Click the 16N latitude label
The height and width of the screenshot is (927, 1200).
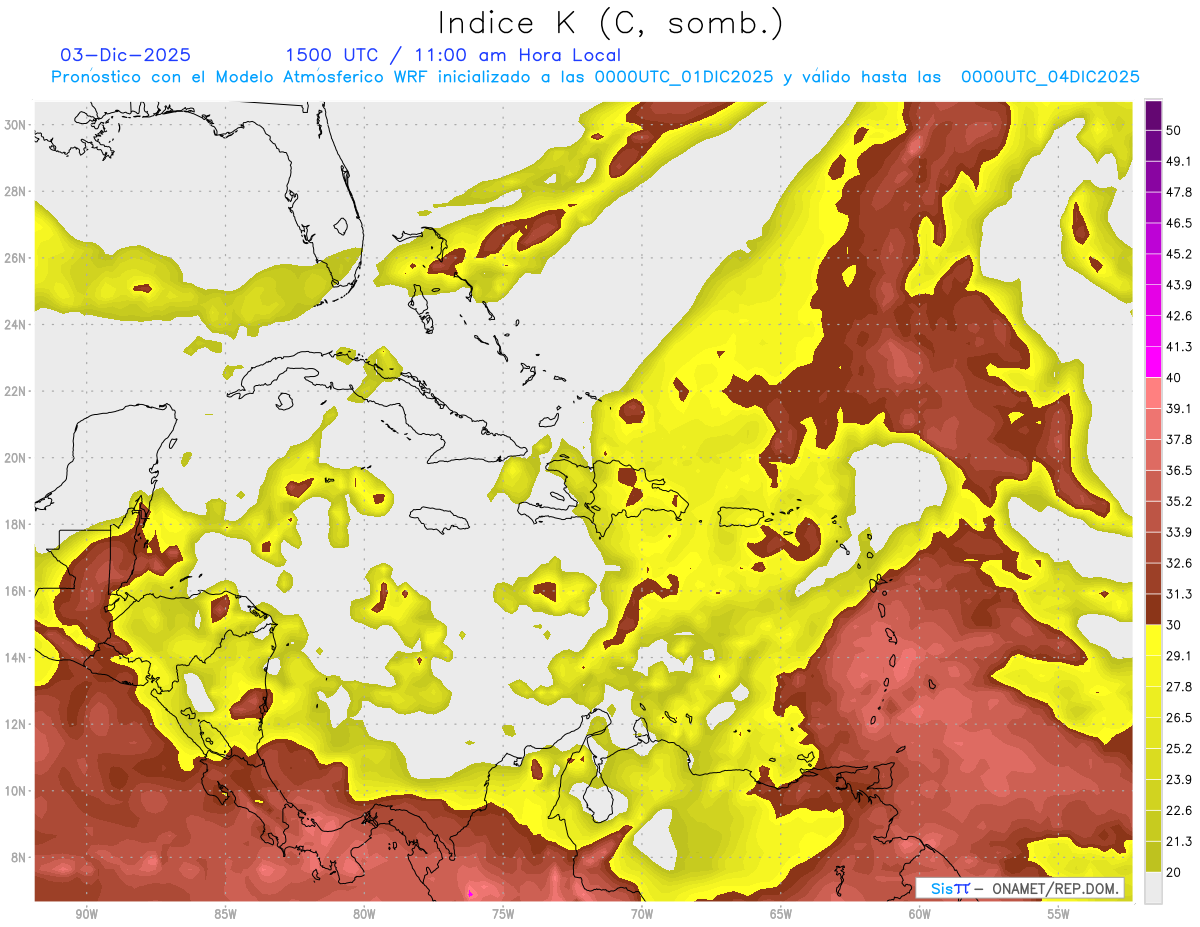[x=16, y=591]
